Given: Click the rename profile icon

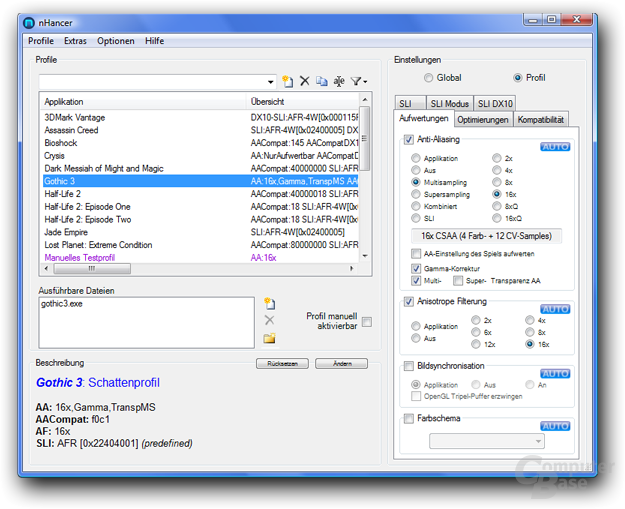Looking at the screenshot, I should pyautogui.click(x=339, y=81).
